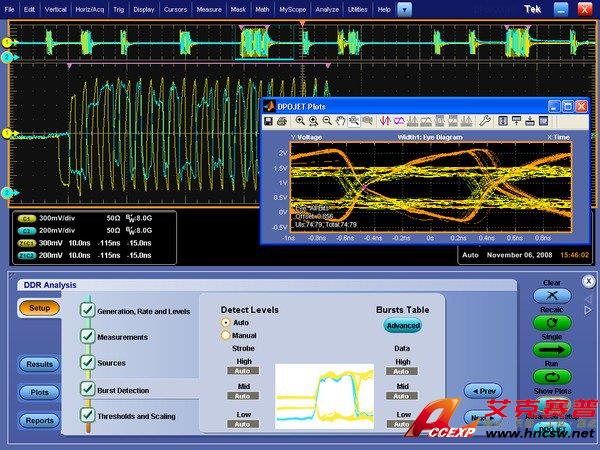Click the Run loop icon button
This screenshot has height=450, width=600.
coord(552,379)
